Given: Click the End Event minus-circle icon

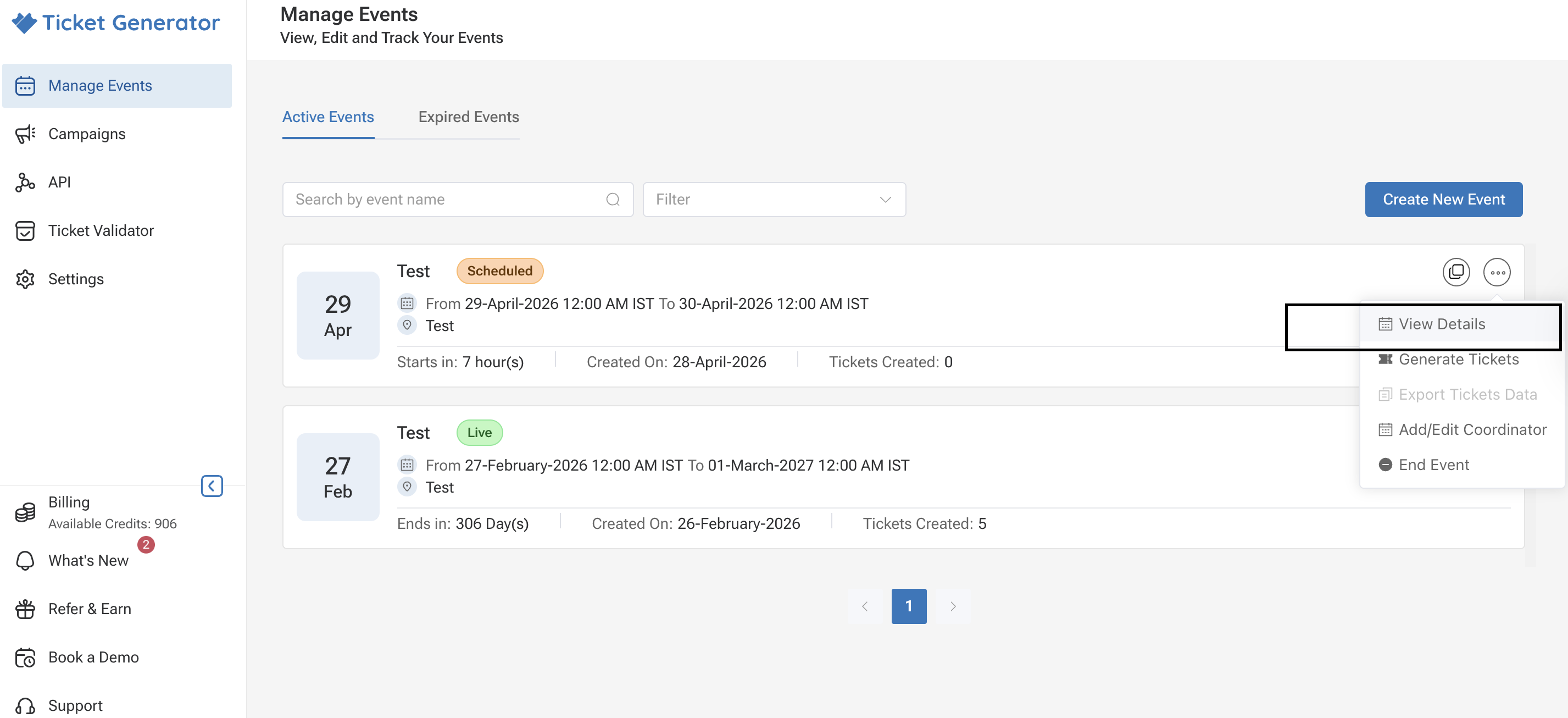Looking at the screenshot, I should coord(1386,465).
